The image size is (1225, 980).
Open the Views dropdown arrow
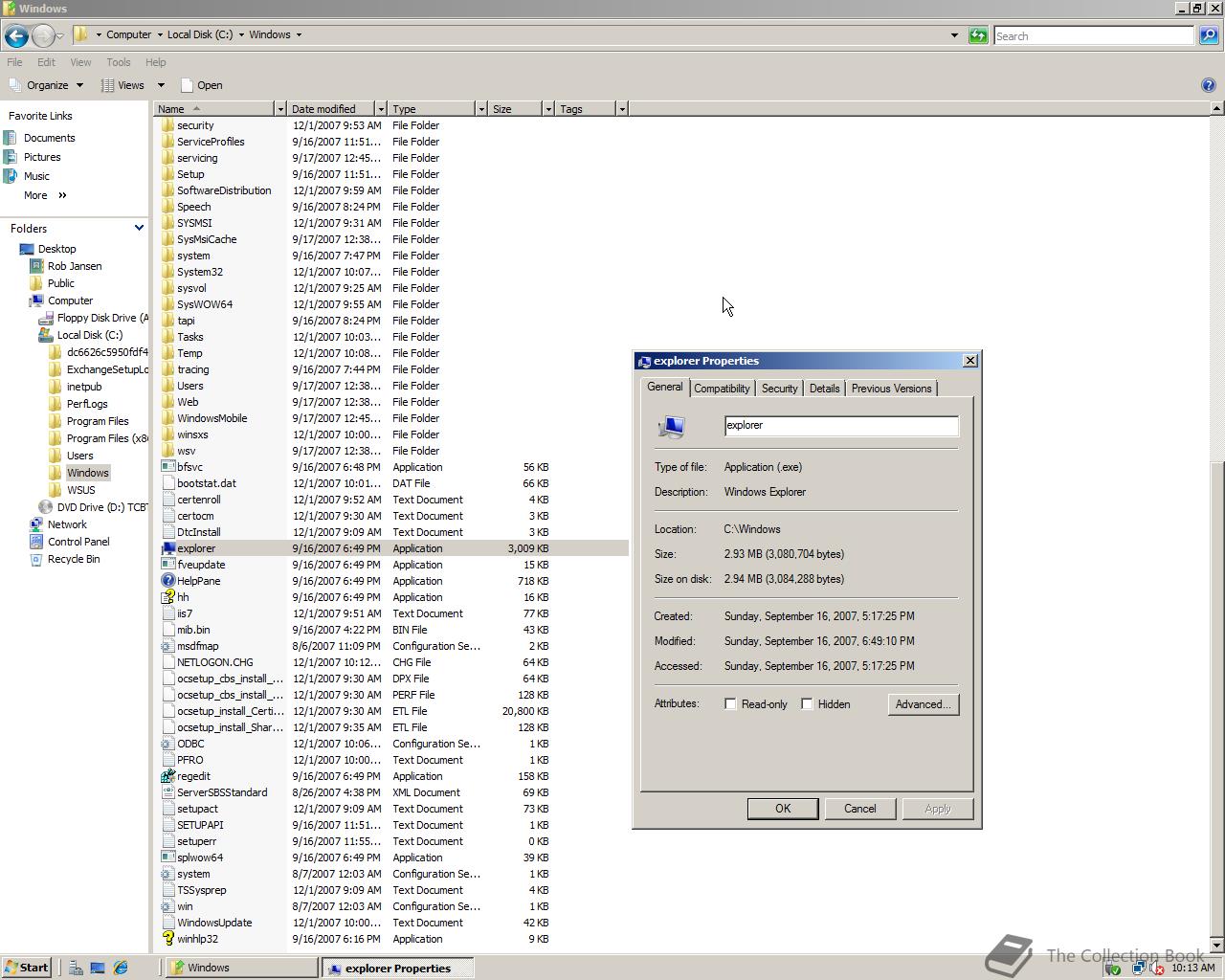[161, 85]
